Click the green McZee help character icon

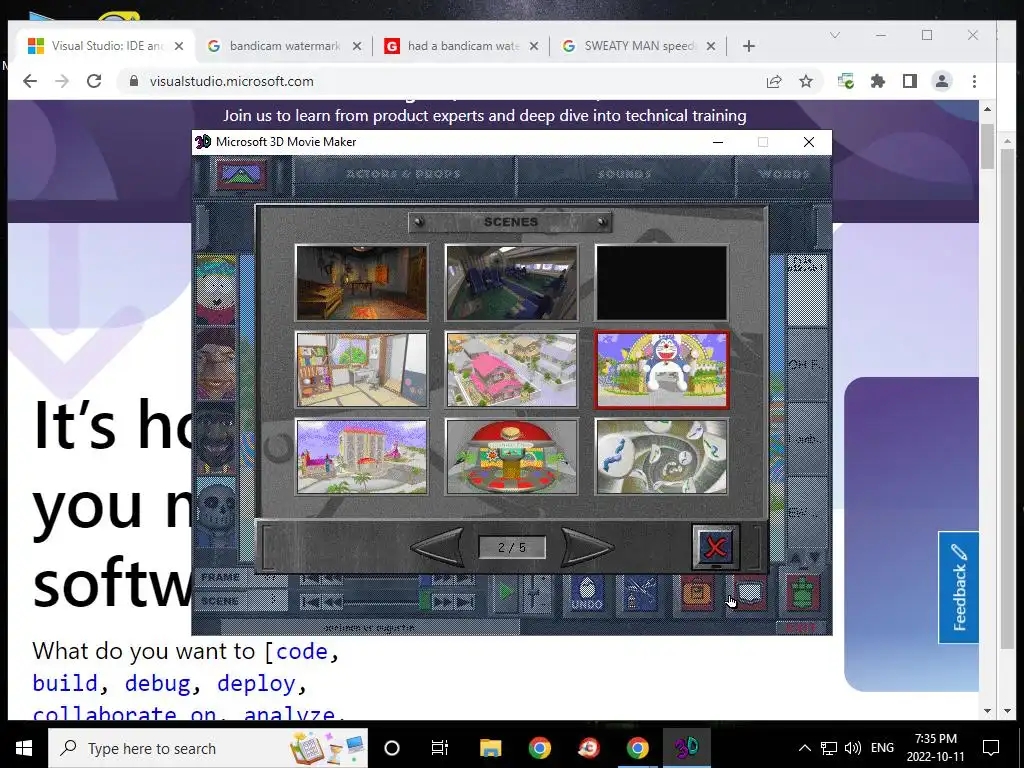point(802,594)
